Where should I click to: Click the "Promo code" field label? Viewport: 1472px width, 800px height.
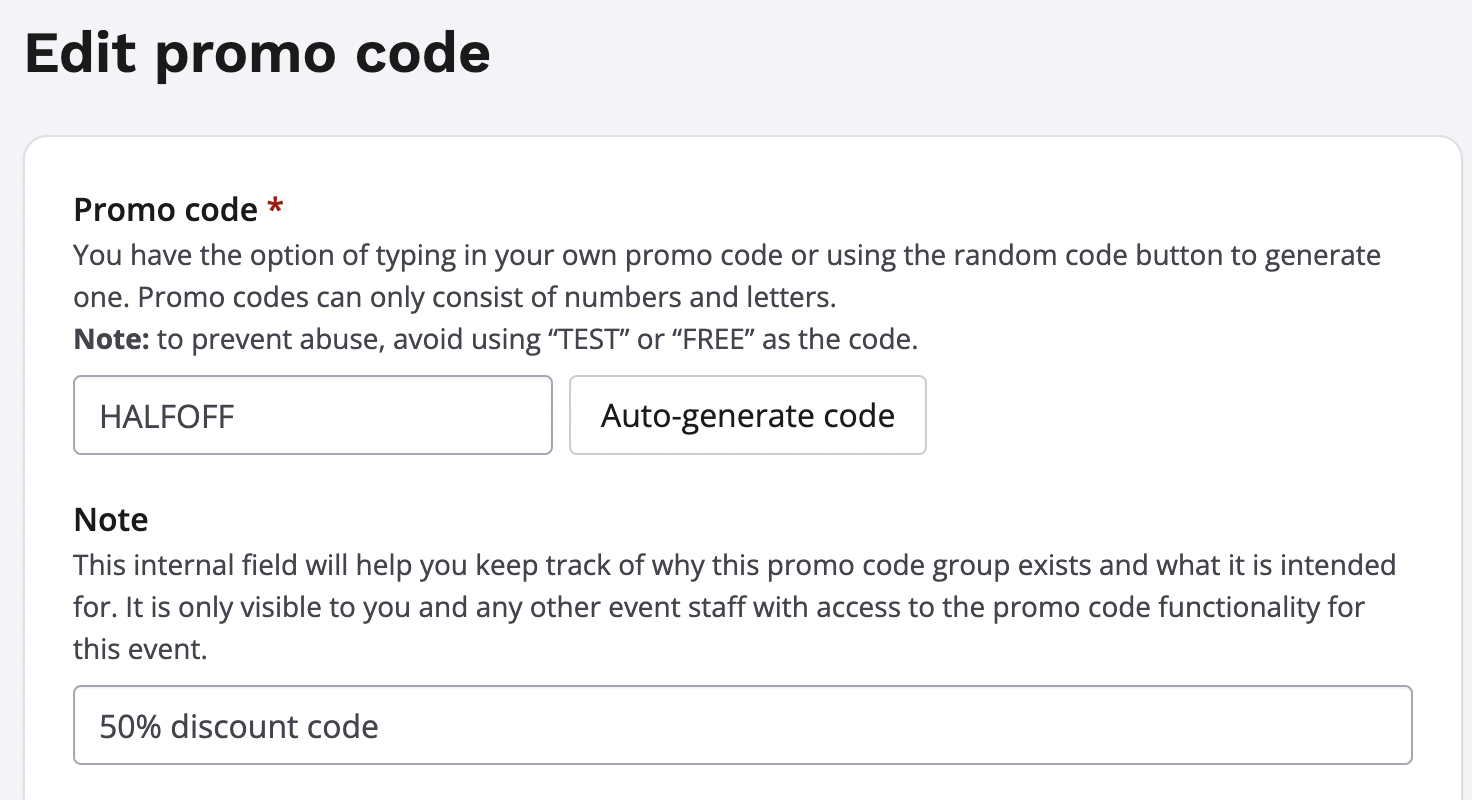pos(166,210)
